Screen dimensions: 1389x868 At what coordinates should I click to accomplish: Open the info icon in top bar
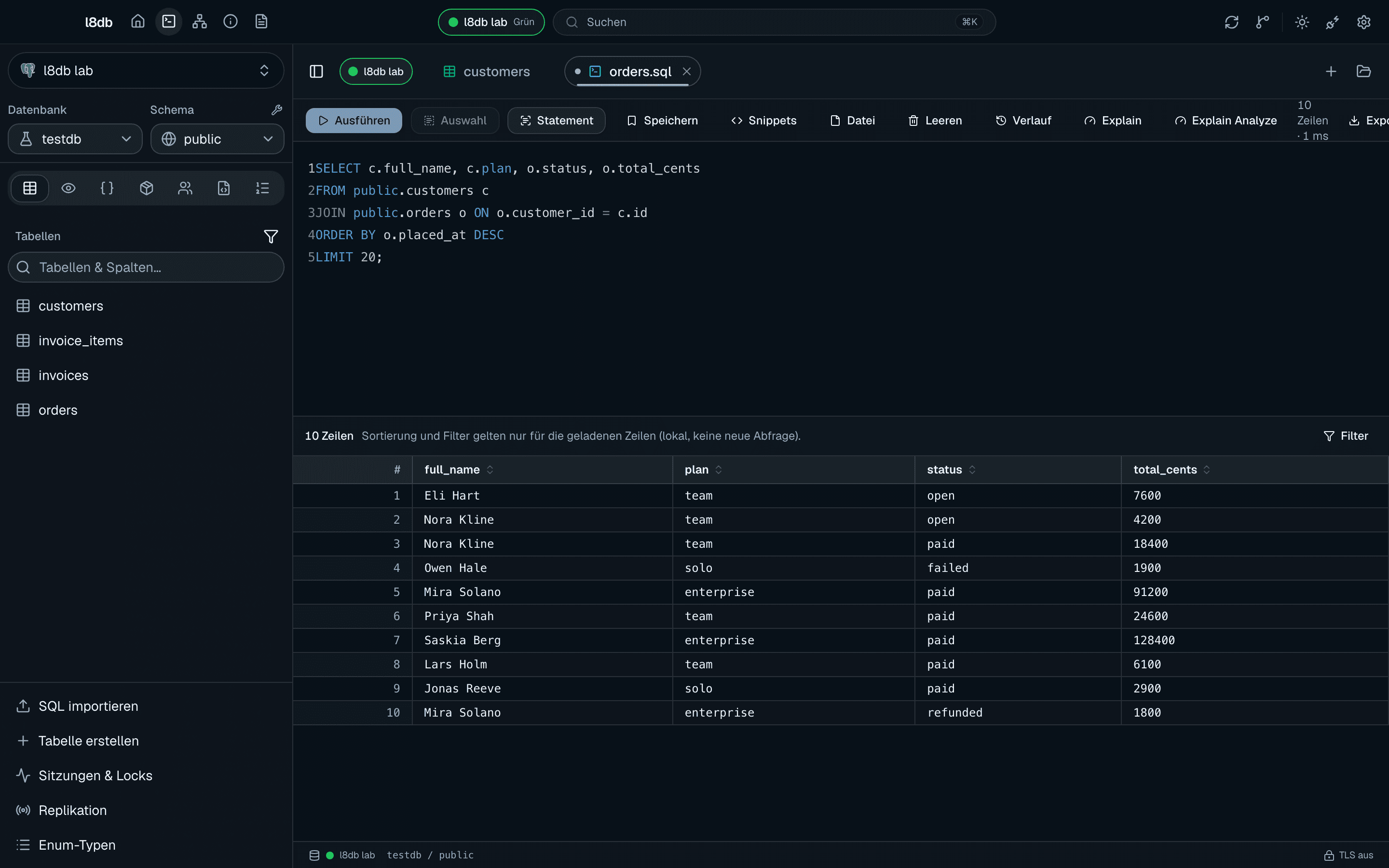pos(231,22)
